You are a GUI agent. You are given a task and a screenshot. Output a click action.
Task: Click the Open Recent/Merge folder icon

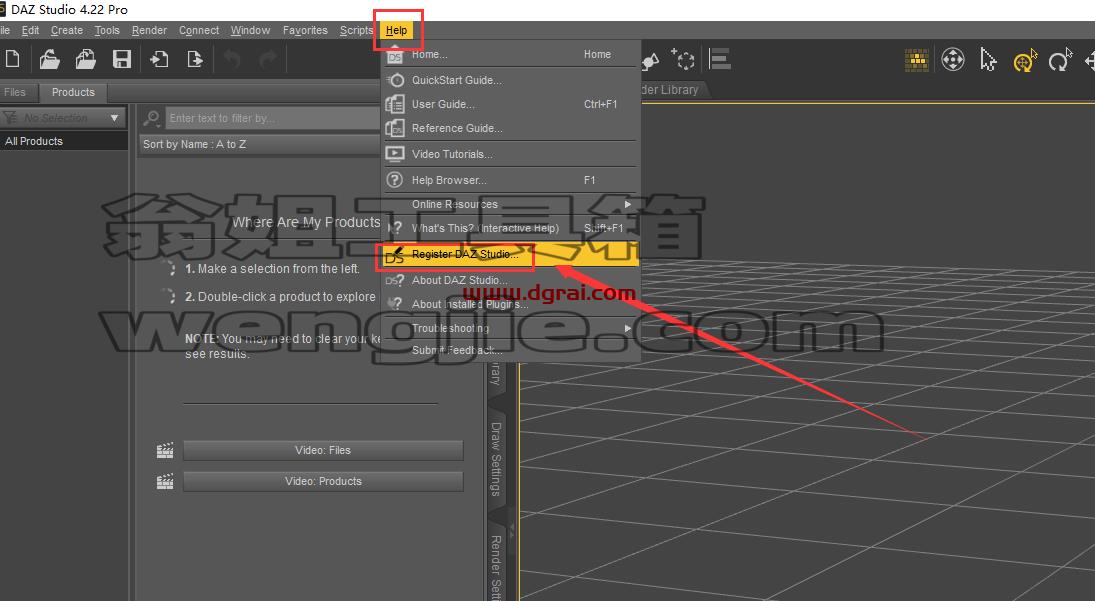click(x=86, y=59)
